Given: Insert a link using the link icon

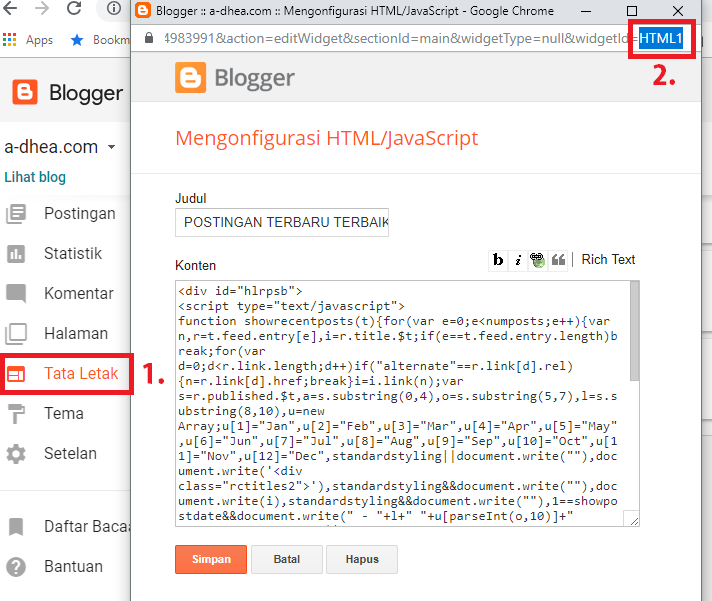Looking at the screenshot, I should [538, 260].
